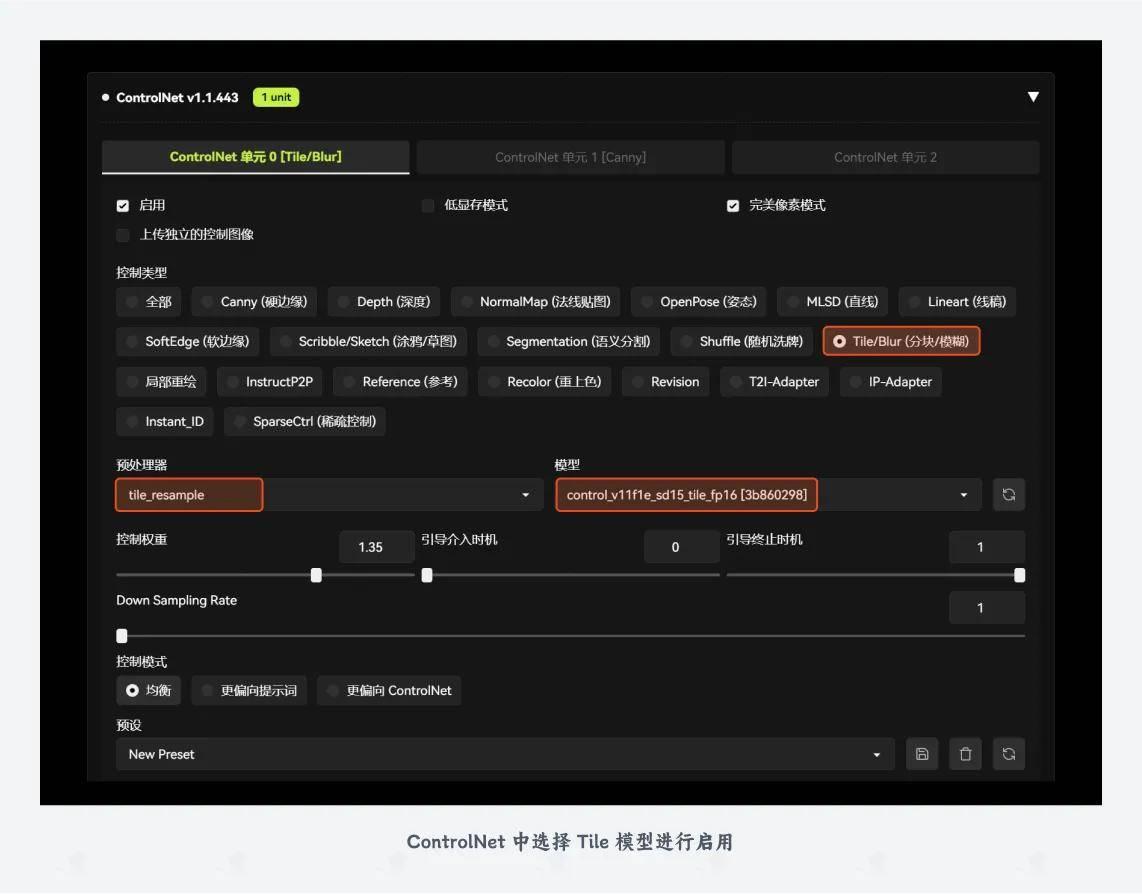1142x894 pixels.
Task: Choose NormalMap (法线贴图) control type
Action: [x=535, y=302]
